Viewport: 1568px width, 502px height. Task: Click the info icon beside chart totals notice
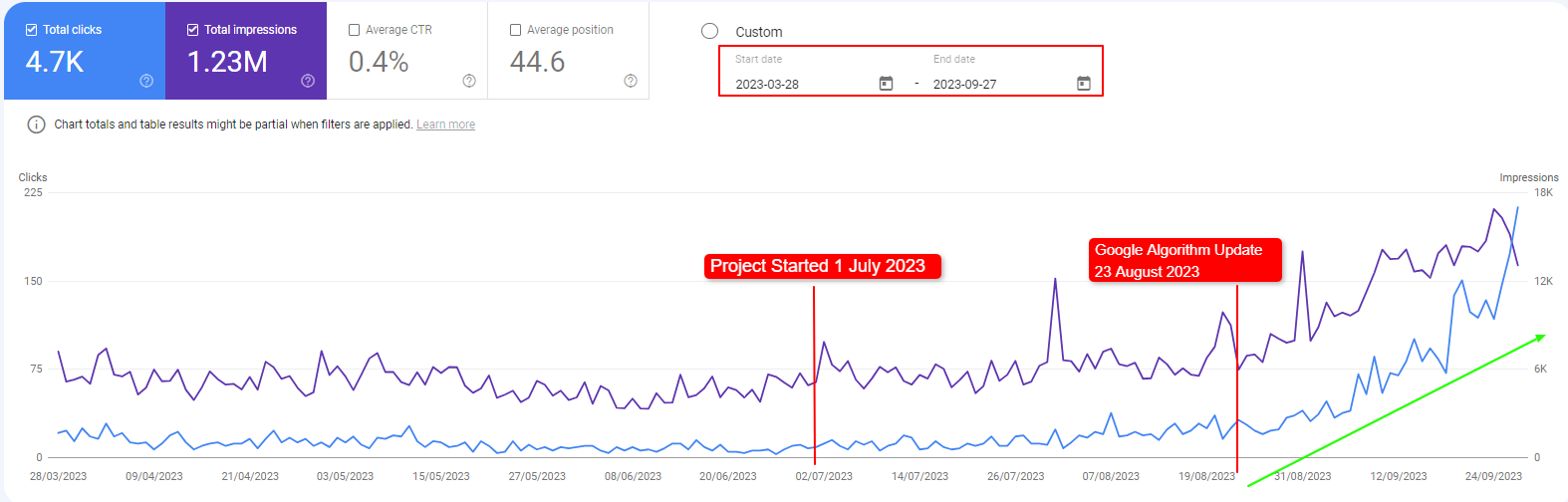click(36, 125)
